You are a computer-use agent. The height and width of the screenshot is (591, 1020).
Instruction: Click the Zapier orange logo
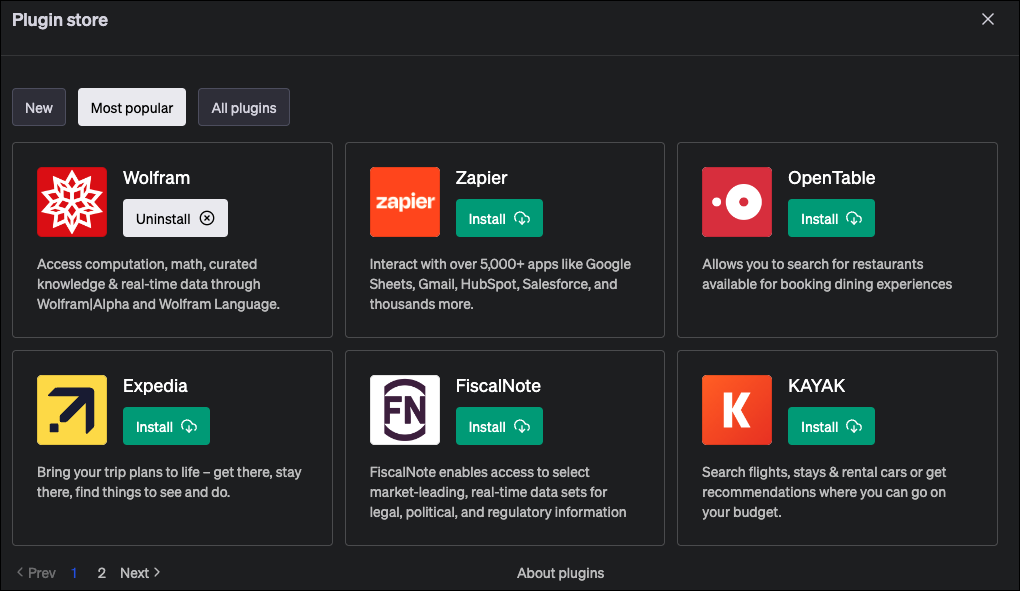click(x=405, y=202)
